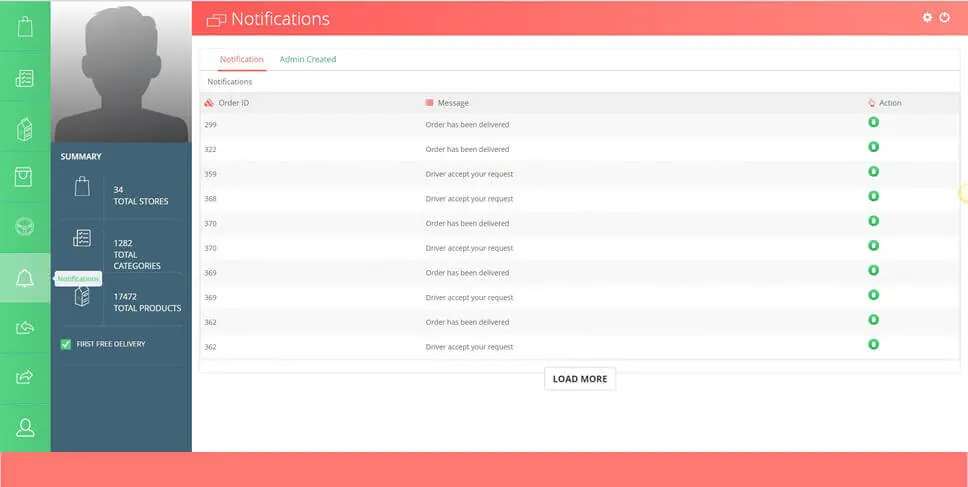The height and width of the screenshot is (487, 968).
Task: Click the windows icon beside Notifications title
Action: [x=216, y=20]
